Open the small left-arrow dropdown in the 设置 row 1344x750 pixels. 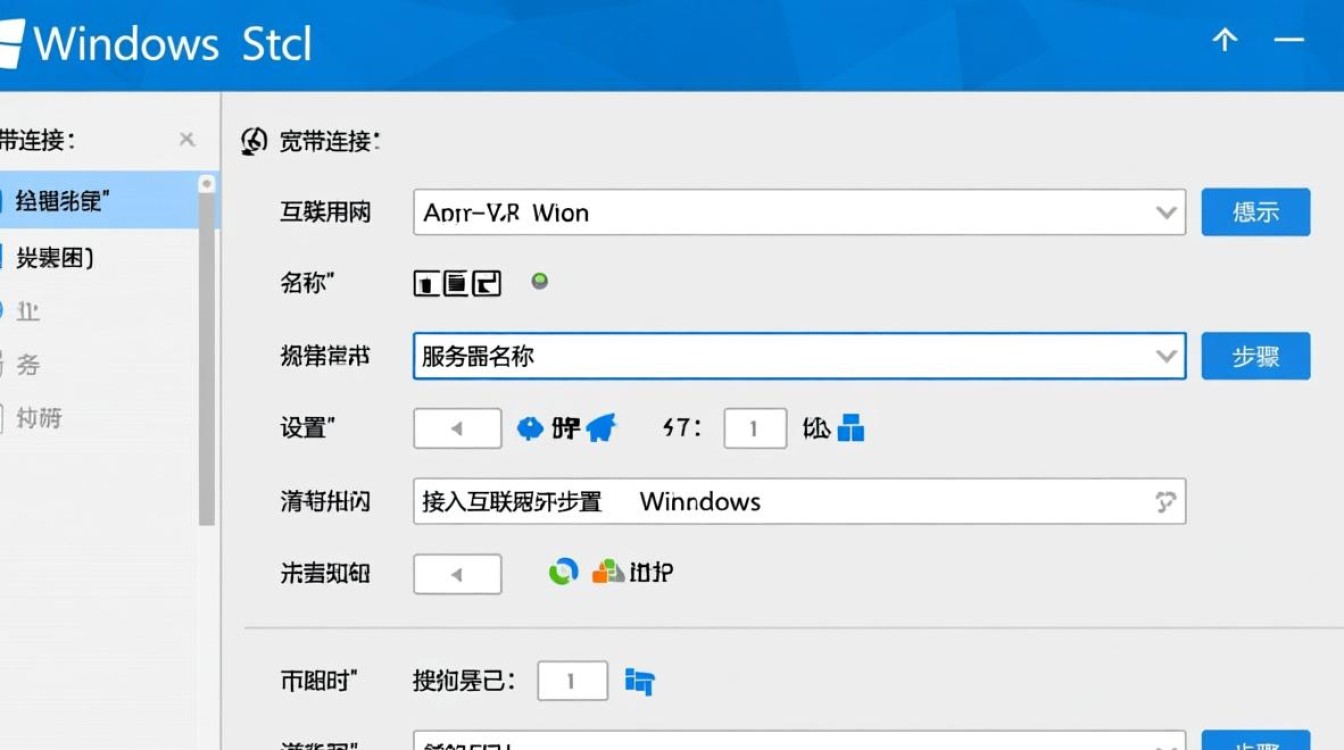tap(457, 428)
